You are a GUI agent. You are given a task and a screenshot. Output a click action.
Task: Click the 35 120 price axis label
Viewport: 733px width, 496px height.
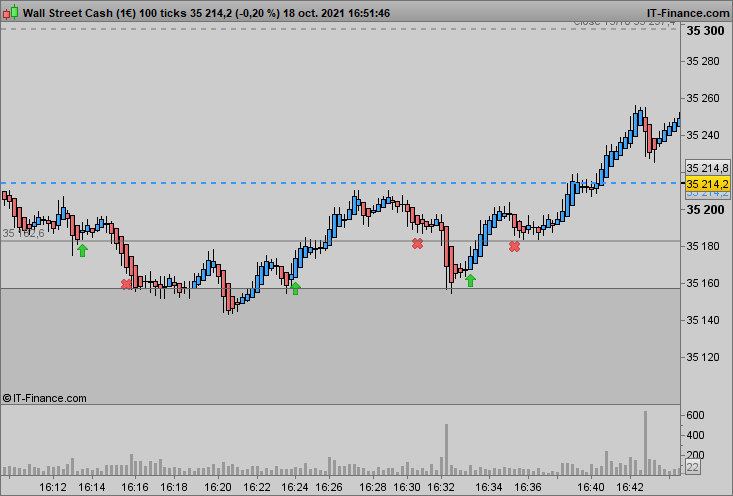point(703,357)
